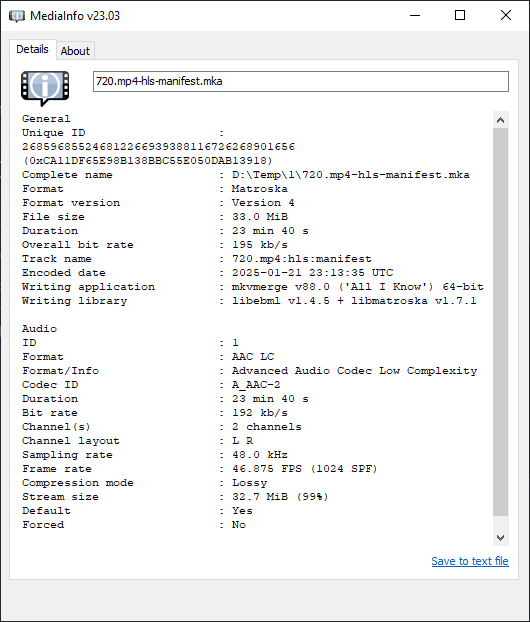Click the Complete name file path value
This screenshot has height=622, width=530.
pyautogui.click(x=351, y=175)
